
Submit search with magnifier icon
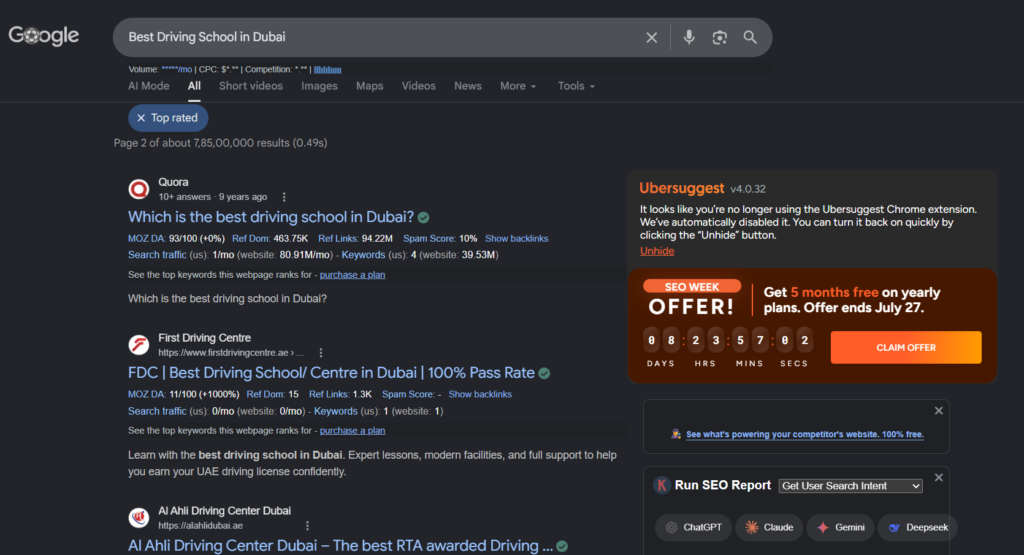[750, 37]
